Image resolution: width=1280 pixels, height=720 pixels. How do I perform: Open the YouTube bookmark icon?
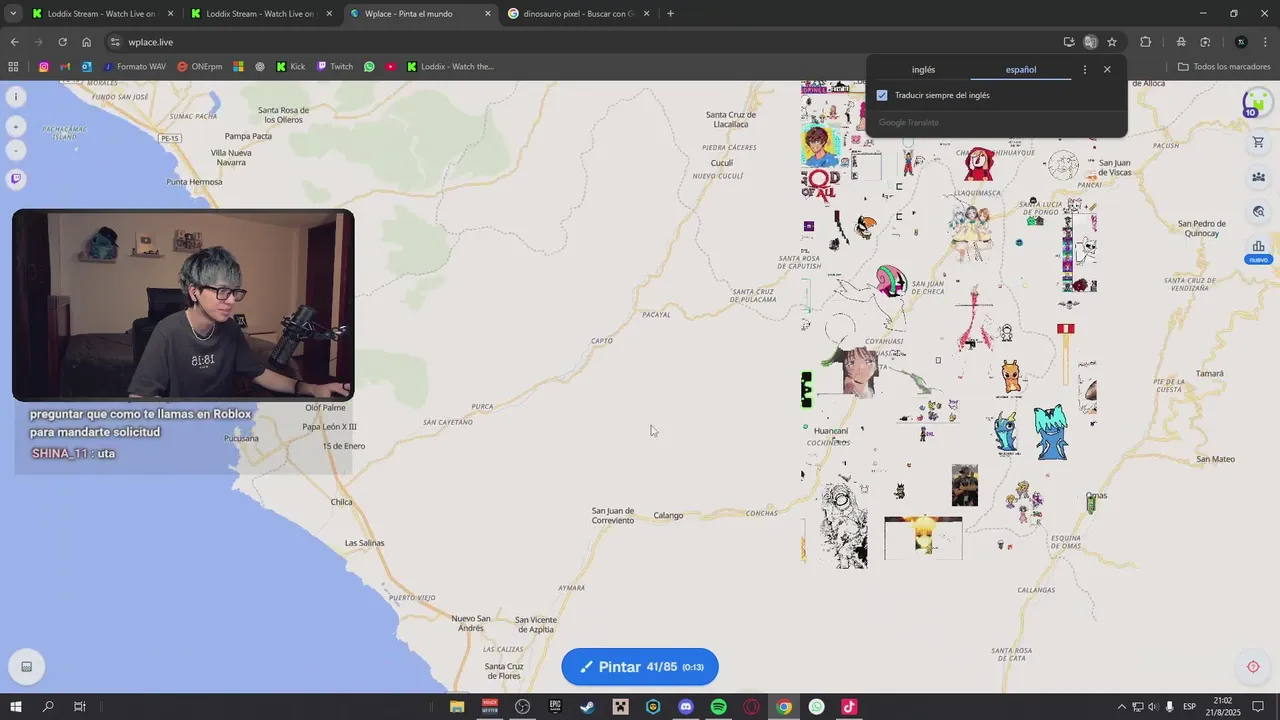coord(391,67)
